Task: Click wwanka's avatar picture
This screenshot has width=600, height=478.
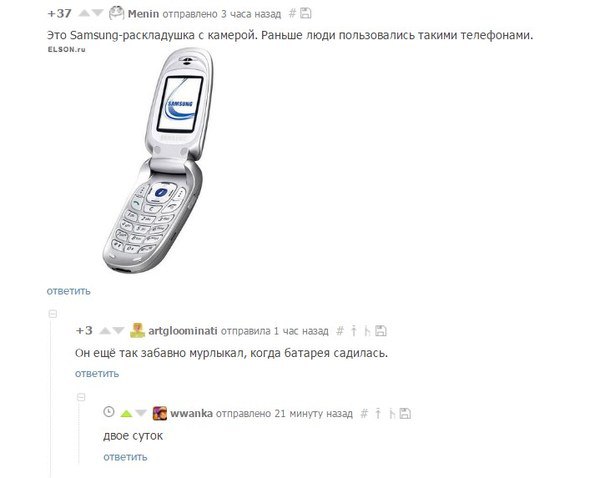Action: (x=160, y=413)
